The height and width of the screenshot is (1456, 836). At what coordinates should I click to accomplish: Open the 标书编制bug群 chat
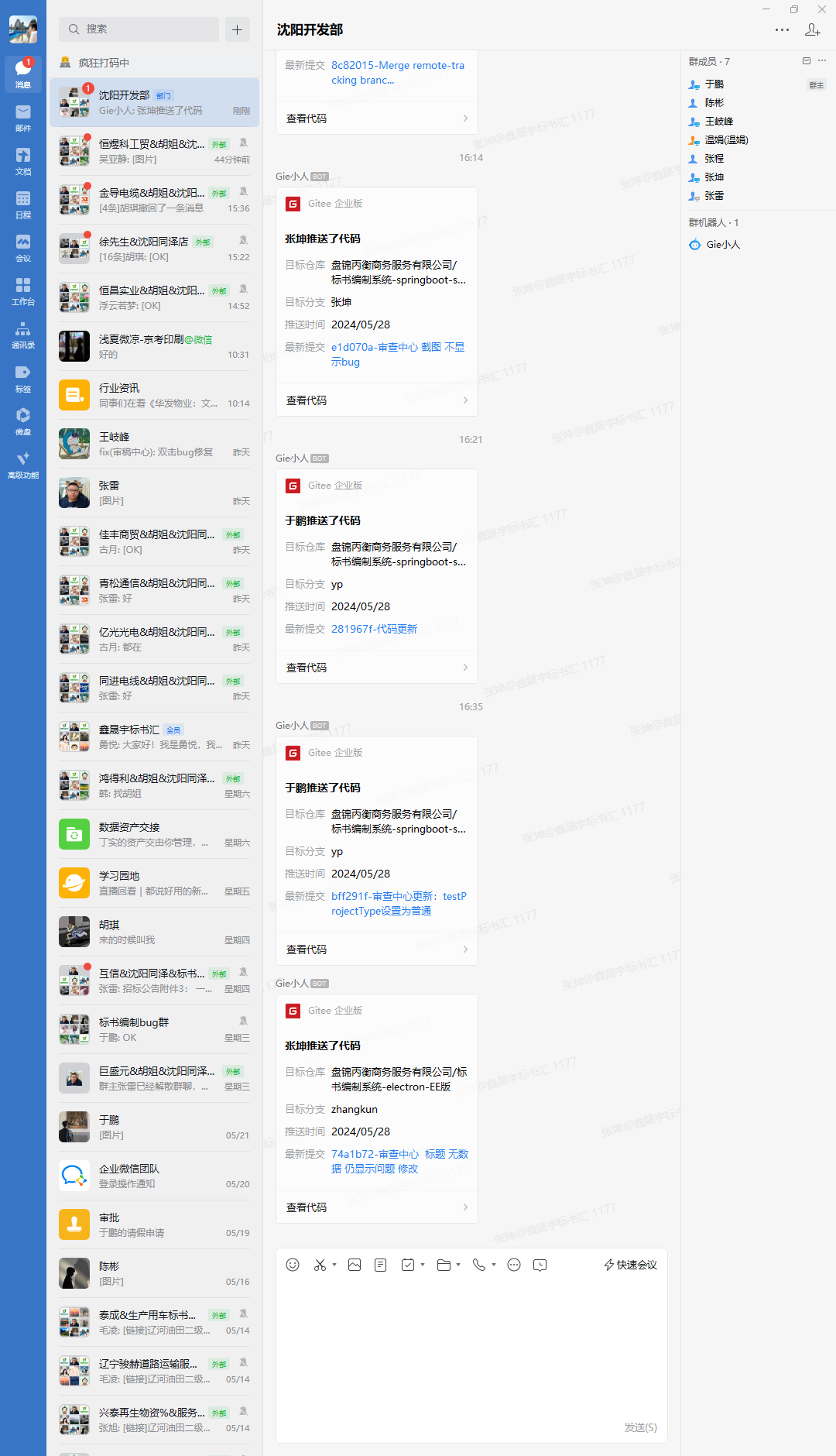(x=155, y=1029)
